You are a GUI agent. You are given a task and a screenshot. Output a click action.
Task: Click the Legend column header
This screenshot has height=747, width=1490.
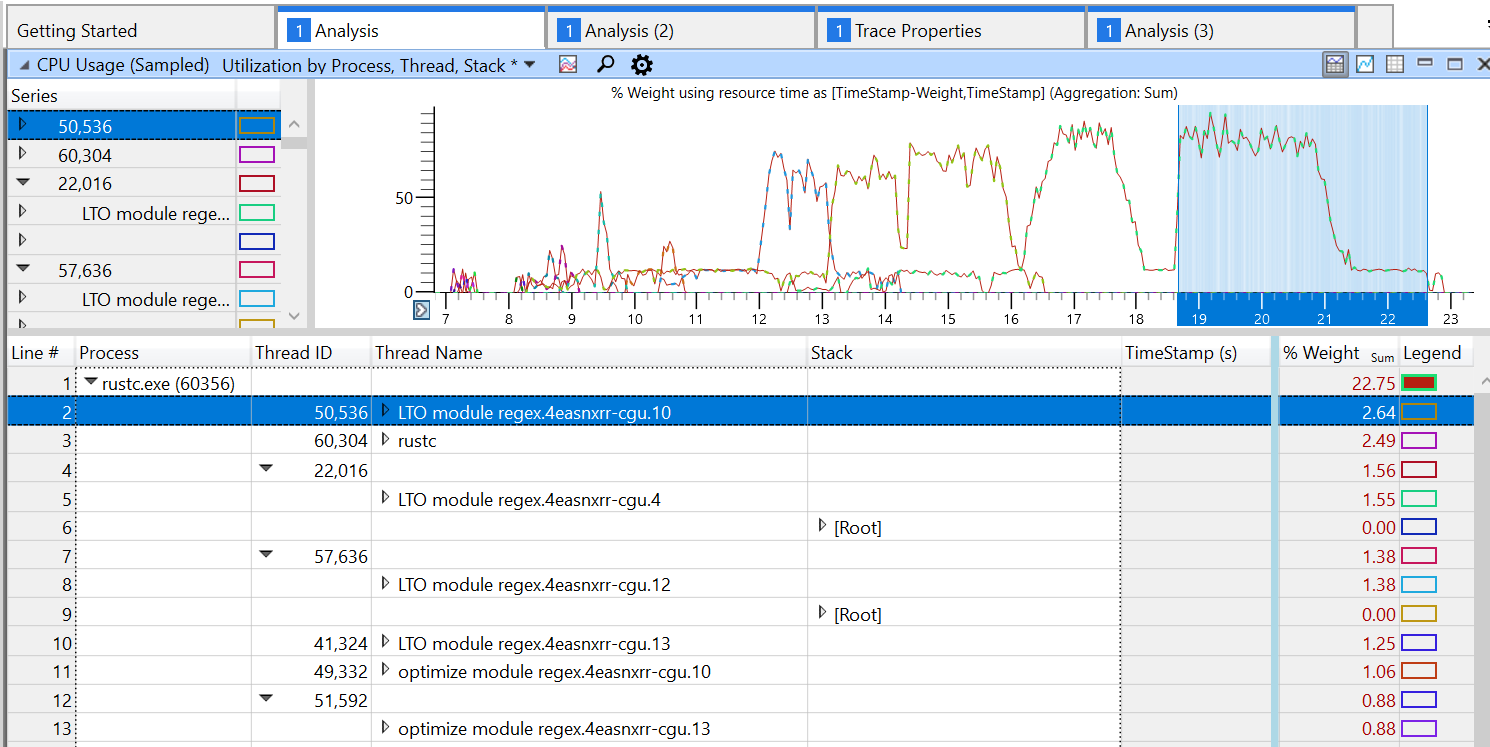pos(1436,353)
